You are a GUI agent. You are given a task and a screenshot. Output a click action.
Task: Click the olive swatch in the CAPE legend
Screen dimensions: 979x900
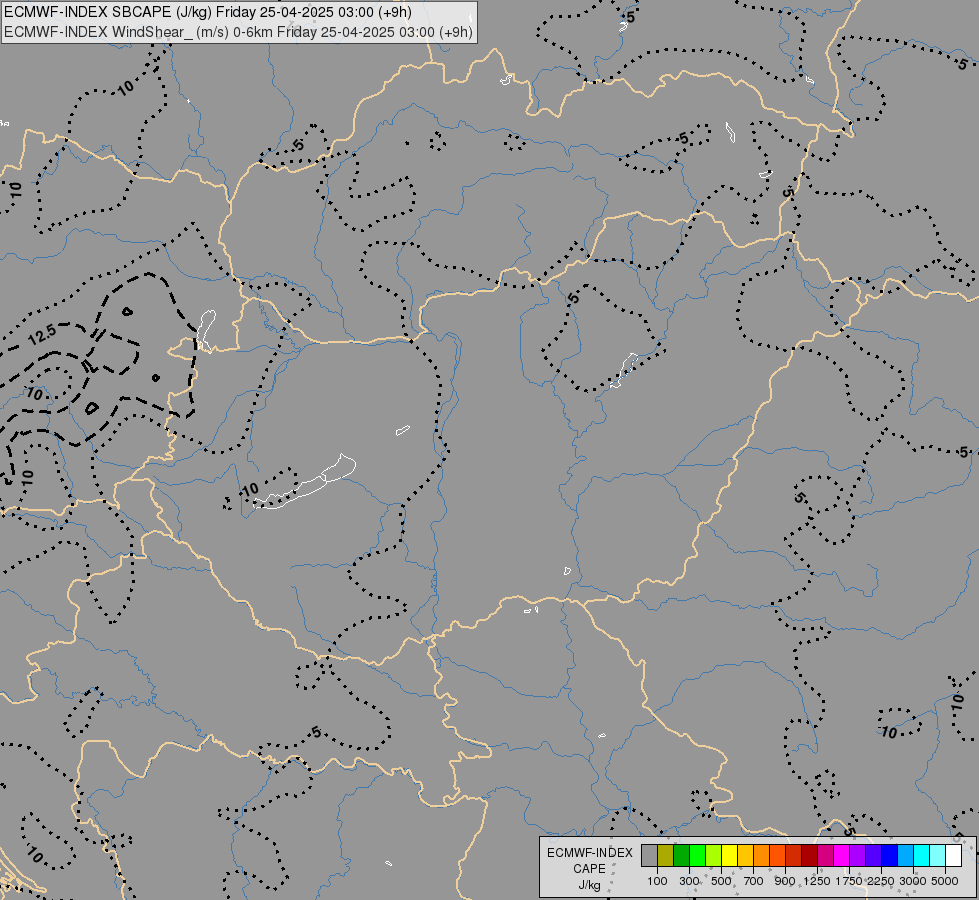665,856
